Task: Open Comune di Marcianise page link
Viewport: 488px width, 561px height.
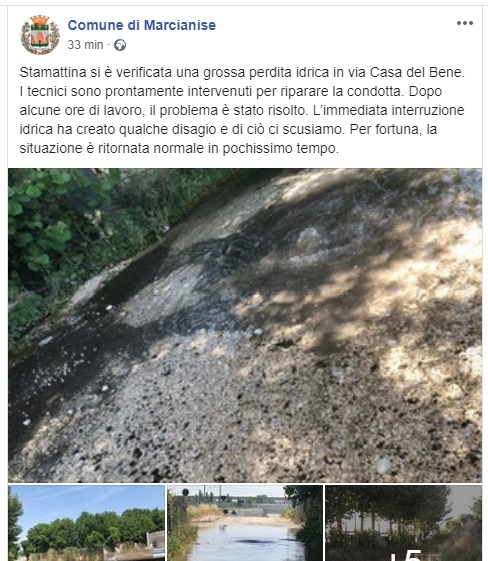Action: 142,25
